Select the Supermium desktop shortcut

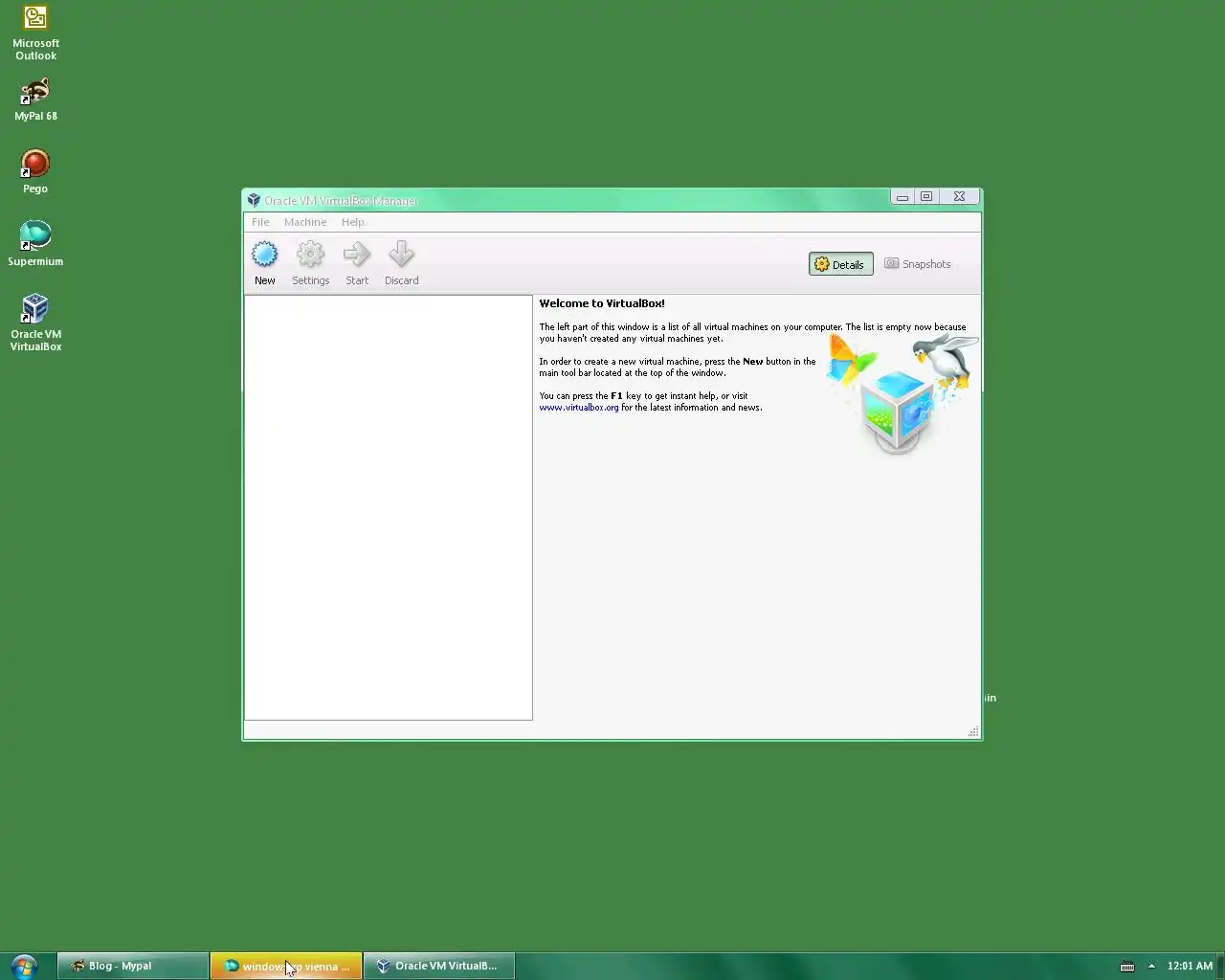pyautogui.click(x=35, y=244)
